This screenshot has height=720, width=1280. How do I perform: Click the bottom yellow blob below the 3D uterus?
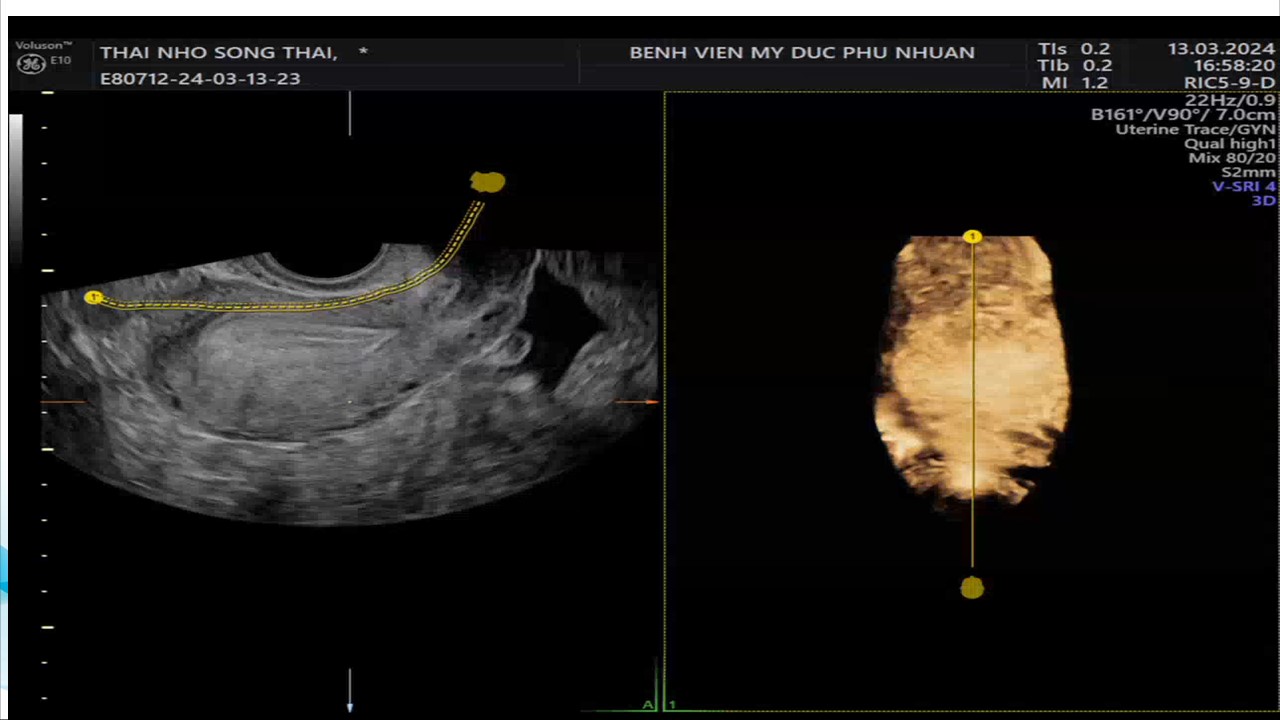(x=972, y=588)
